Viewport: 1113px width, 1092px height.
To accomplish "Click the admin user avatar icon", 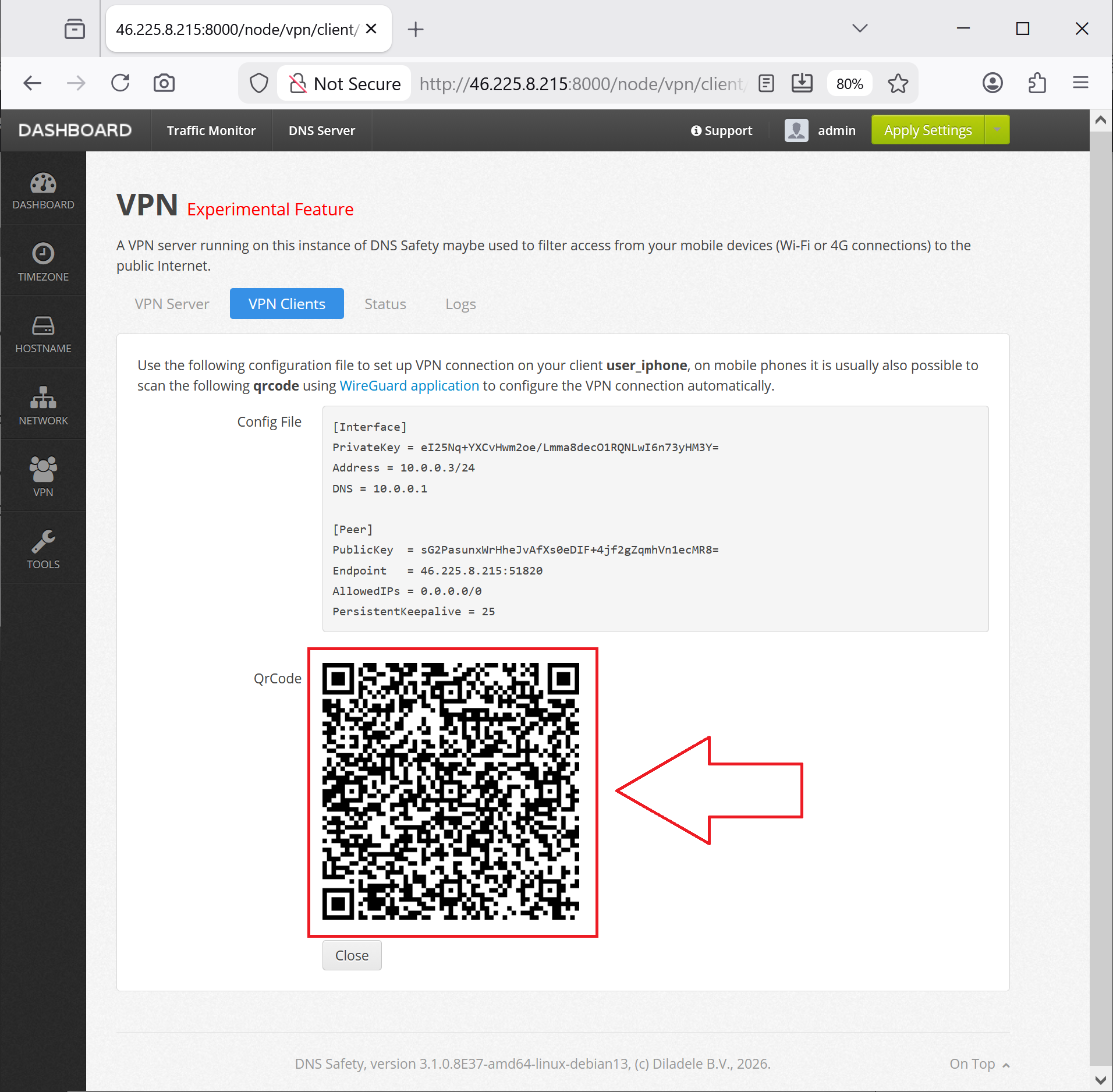I will [x=796, y=130].
